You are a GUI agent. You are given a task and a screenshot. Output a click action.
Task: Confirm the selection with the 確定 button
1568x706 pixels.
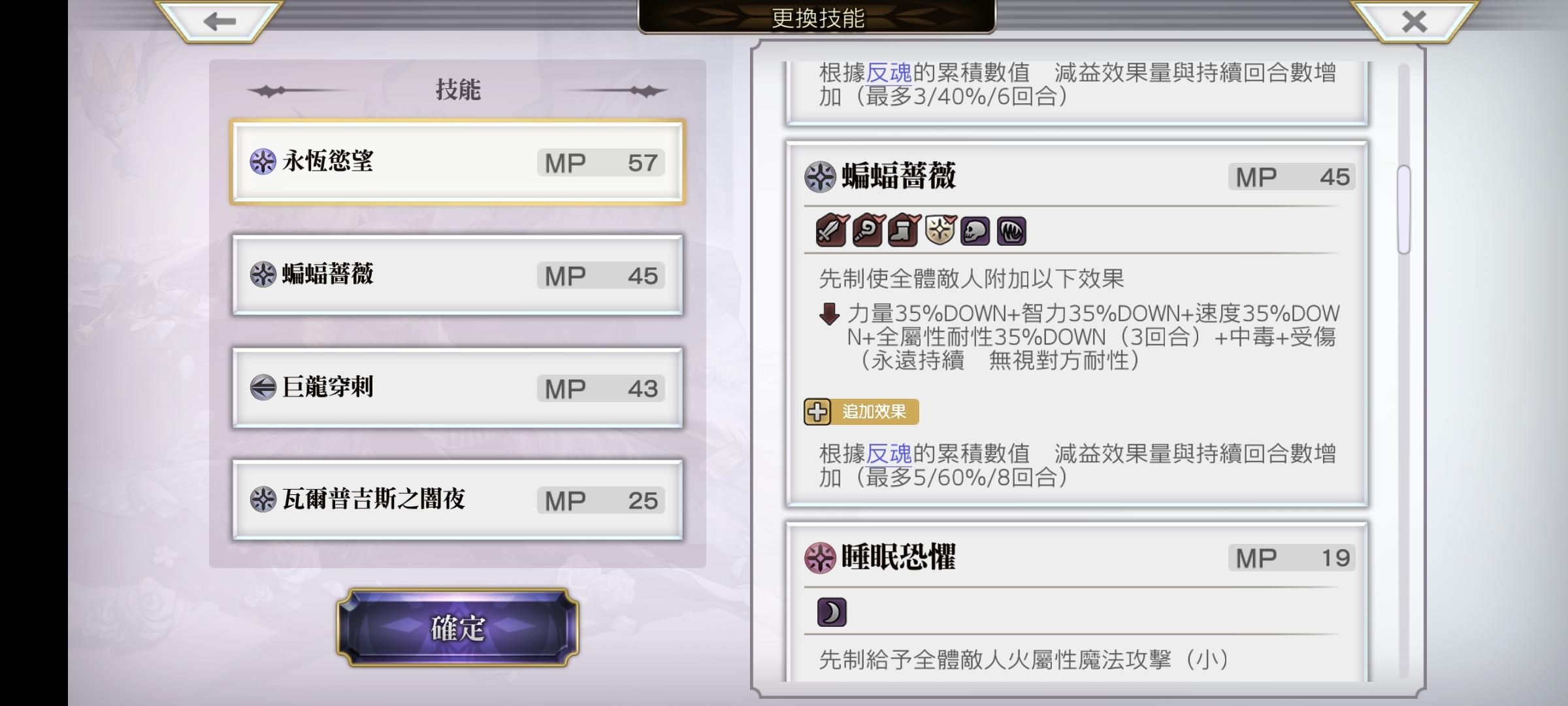(x=457, y=628)
